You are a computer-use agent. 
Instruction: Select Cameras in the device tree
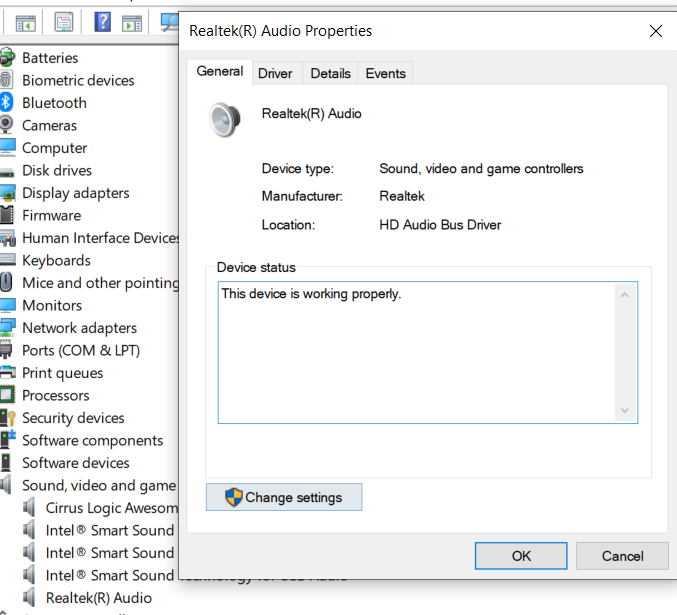click(49, 125)
